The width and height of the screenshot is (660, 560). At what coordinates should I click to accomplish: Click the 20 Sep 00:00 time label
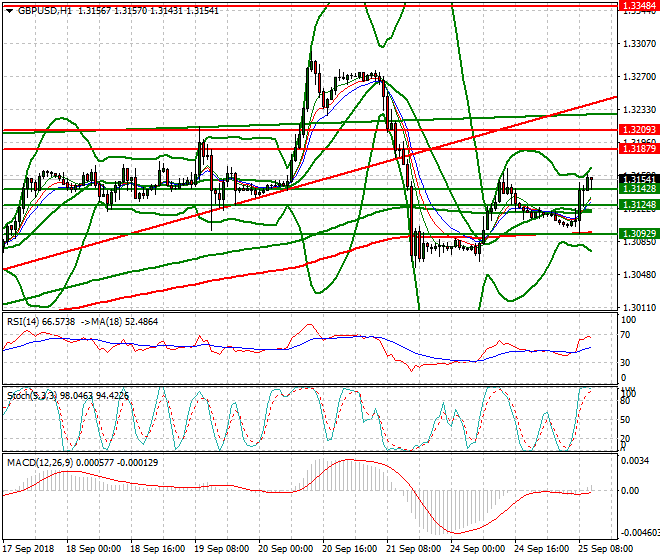tap(285, 549)
